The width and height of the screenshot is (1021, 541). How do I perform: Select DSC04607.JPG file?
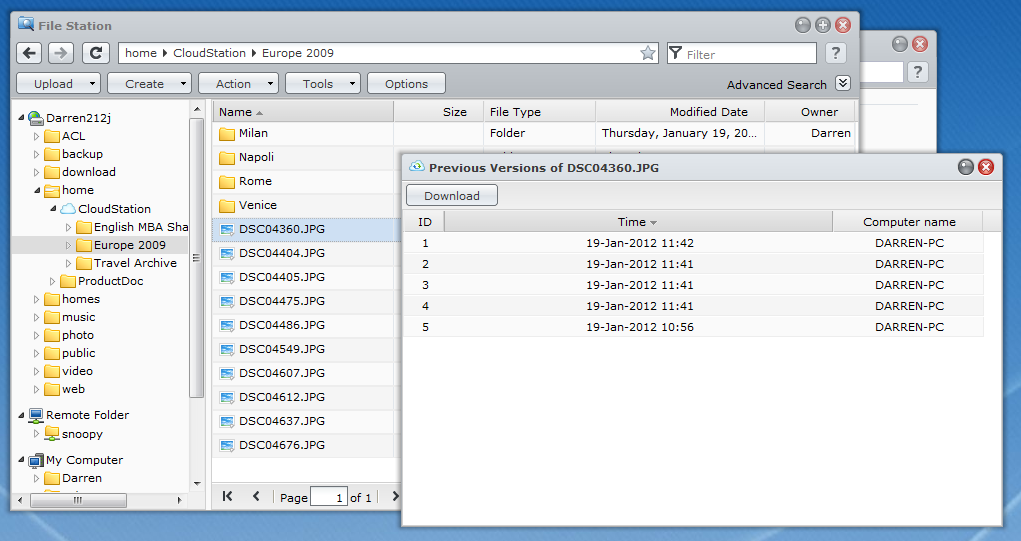[x=281, y=373]
